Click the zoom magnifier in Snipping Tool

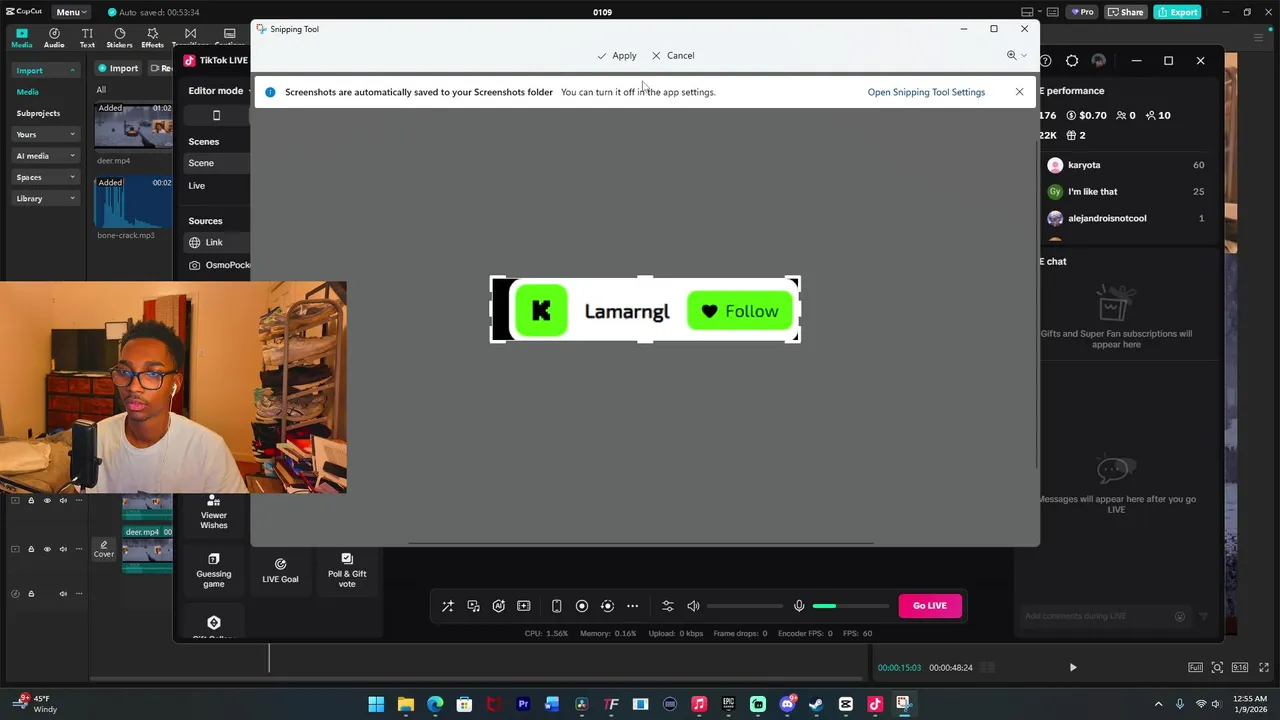click(x=1012, y=56)
